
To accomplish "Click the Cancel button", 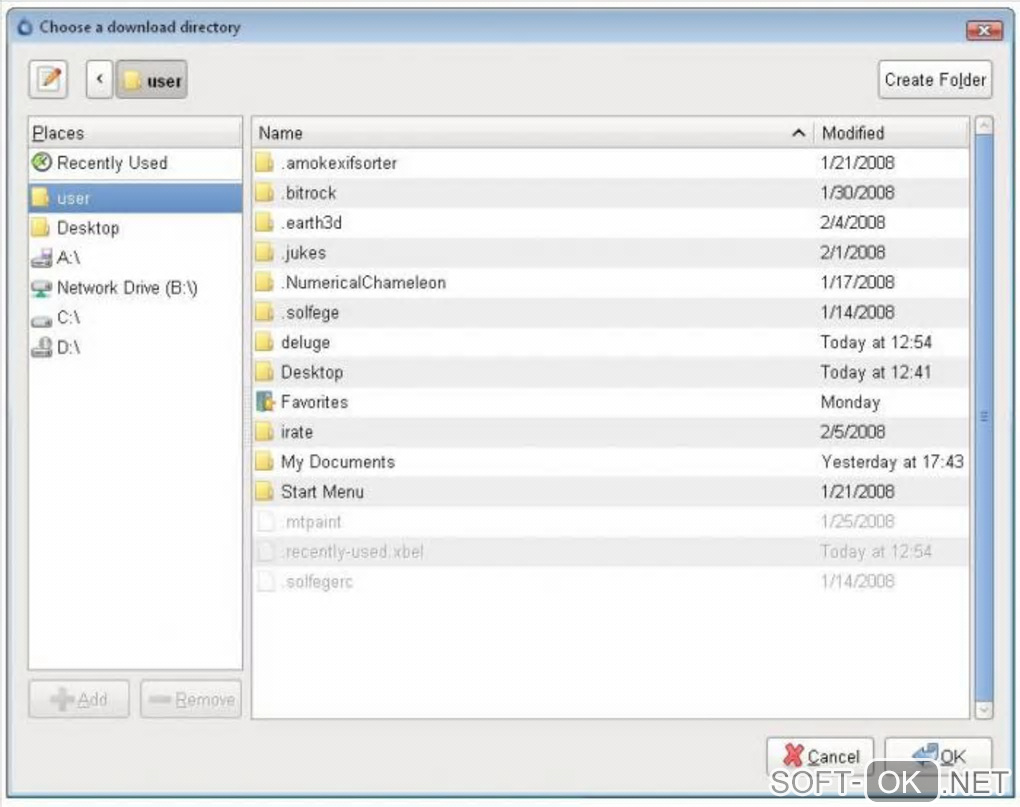I will coord(820,756).
